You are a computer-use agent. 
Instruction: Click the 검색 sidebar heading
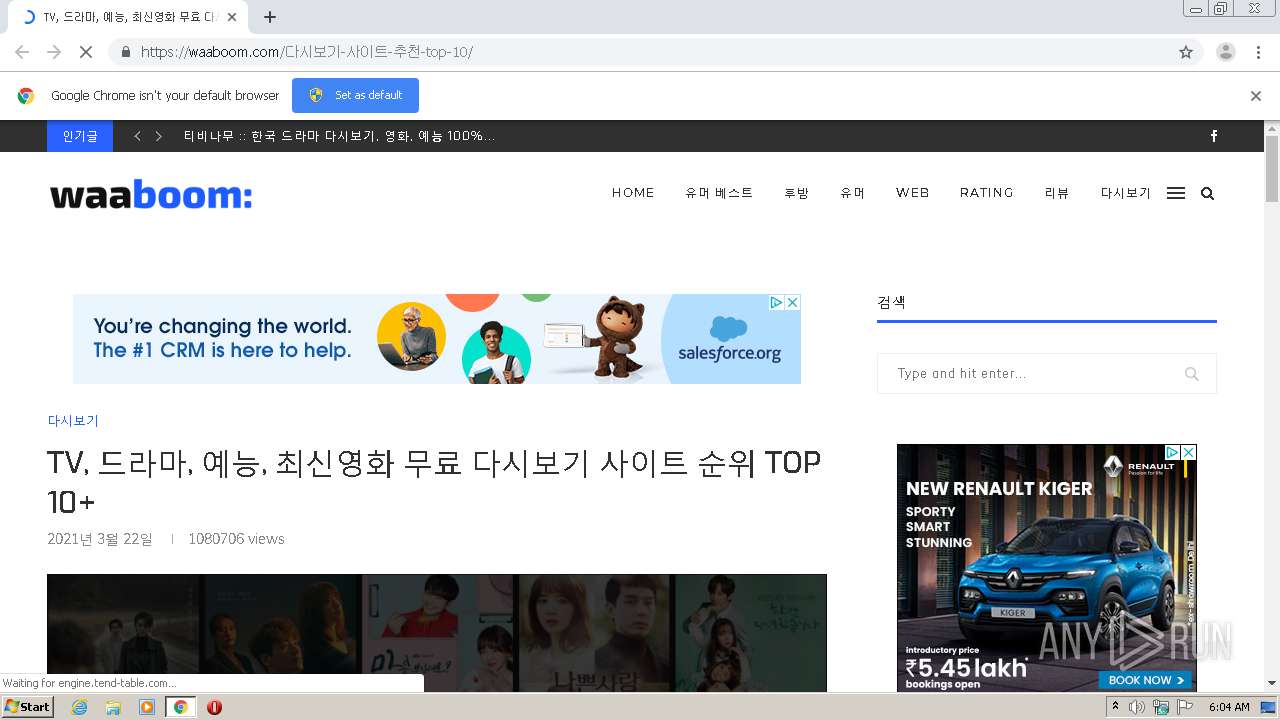[x=891, y=302]
